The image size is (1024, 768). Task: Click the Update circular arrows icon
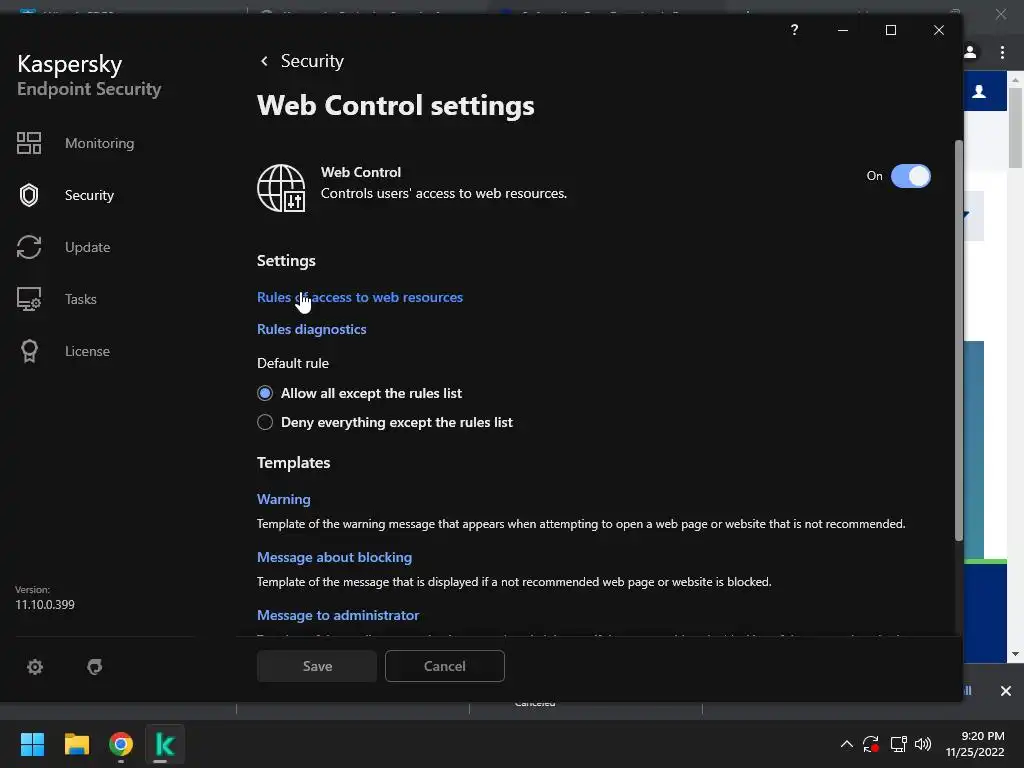point(29,247)
